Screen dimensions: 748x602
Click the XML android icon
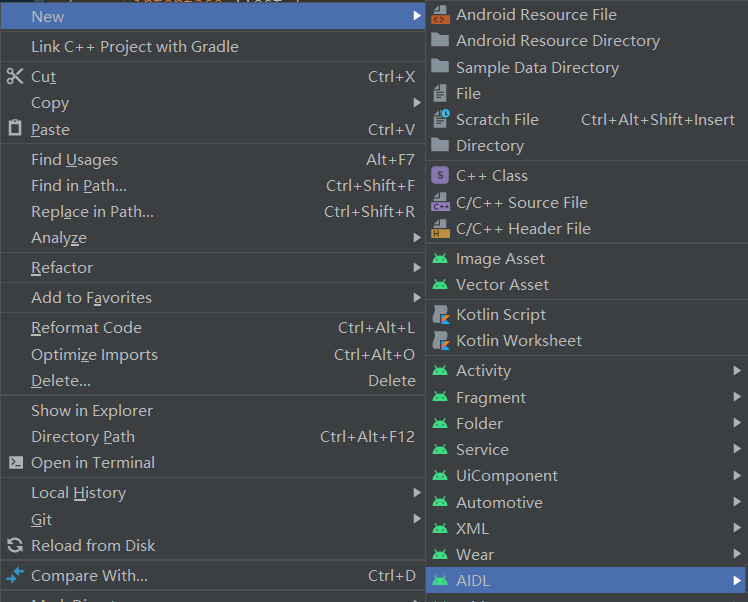[x=440, y=529]
